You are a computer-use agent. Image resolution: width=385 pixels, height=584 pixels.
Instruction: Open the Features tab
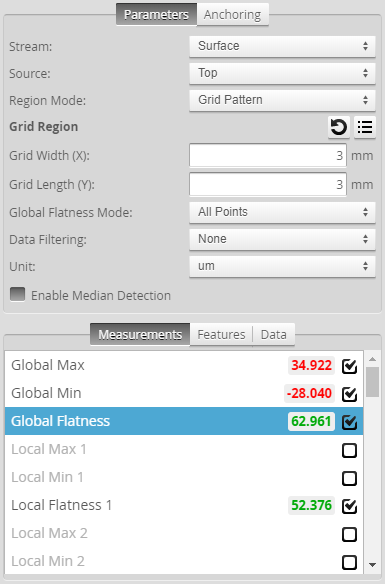tap(221, 334)
